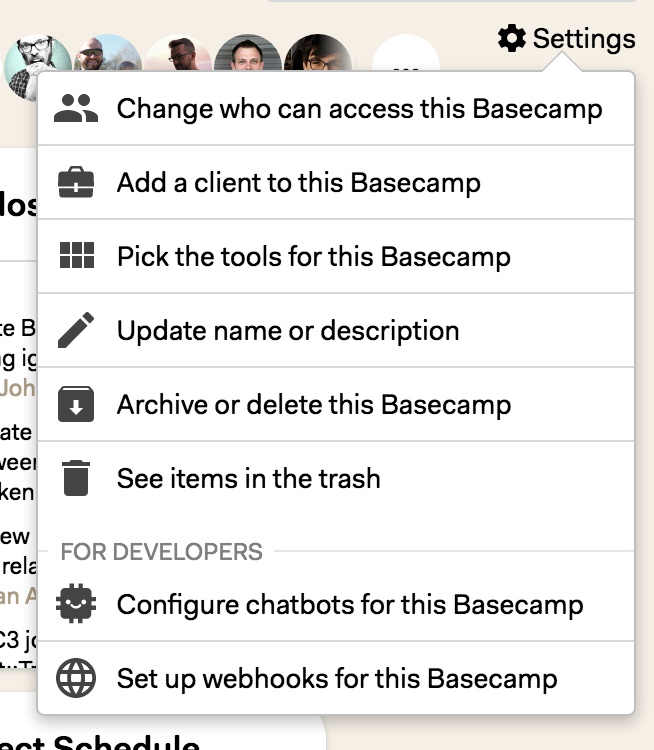Select Update name or description
This screenshot has height=750, width=654.
[336, 330]
